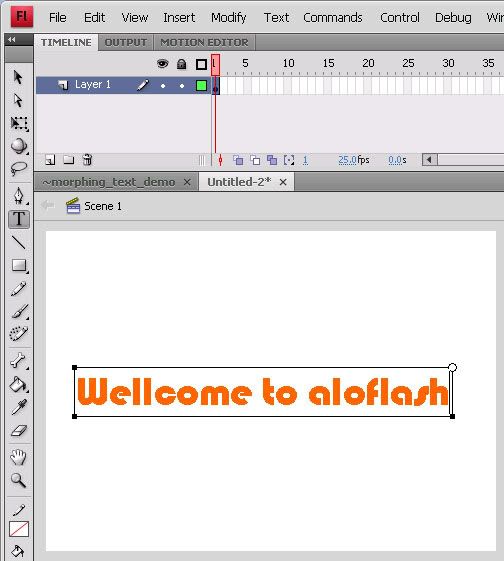Select the Pen tool
The height and width of the screenshot is (561, 504).
pyautogui.click(x=18, y=195)
